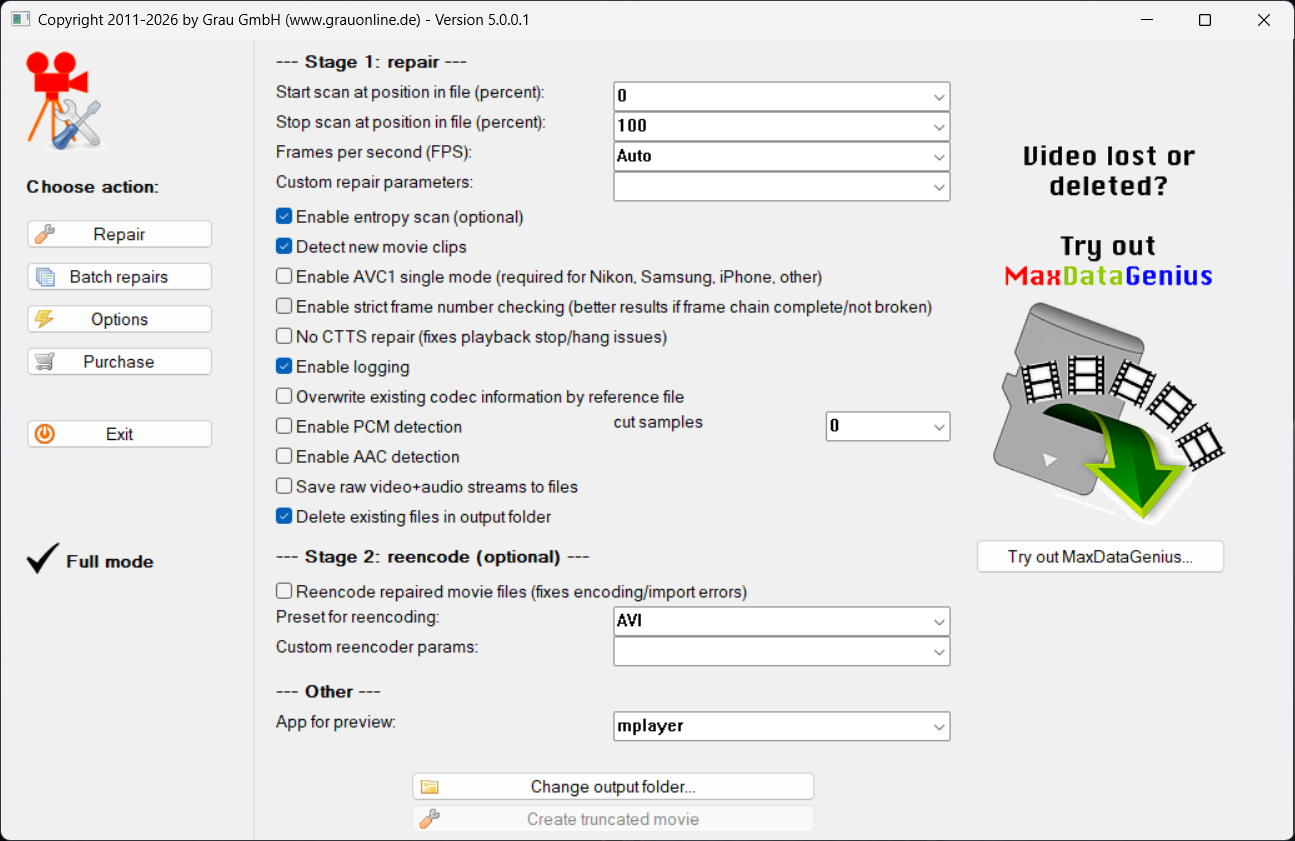The height and width of the screenshot is (841, 1295).
Task: Uncheck Delete existing files in output folder
Action: (284, 517)
